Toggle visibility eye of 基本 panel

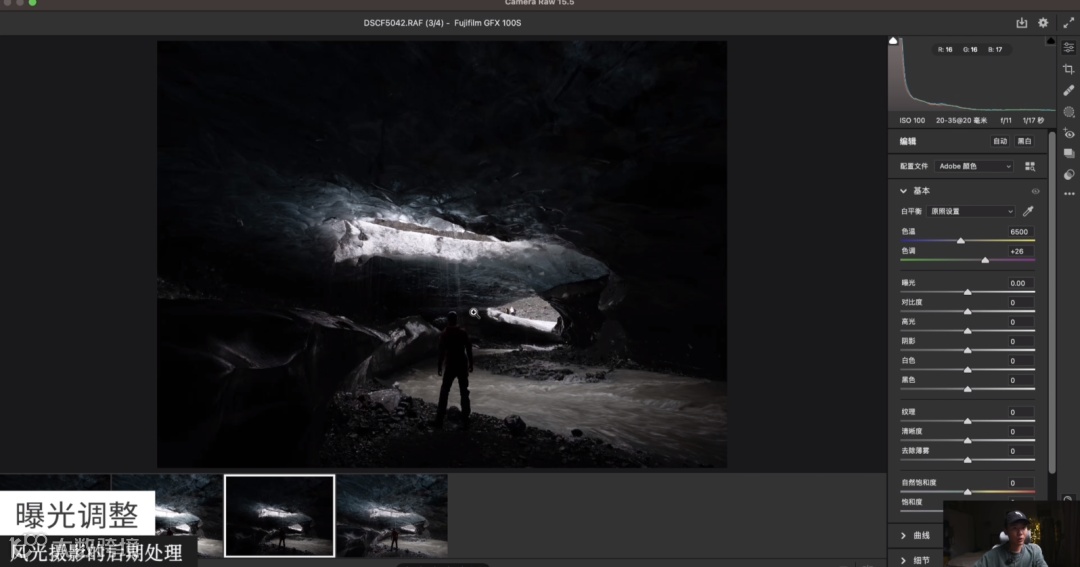pos(1035,191)
